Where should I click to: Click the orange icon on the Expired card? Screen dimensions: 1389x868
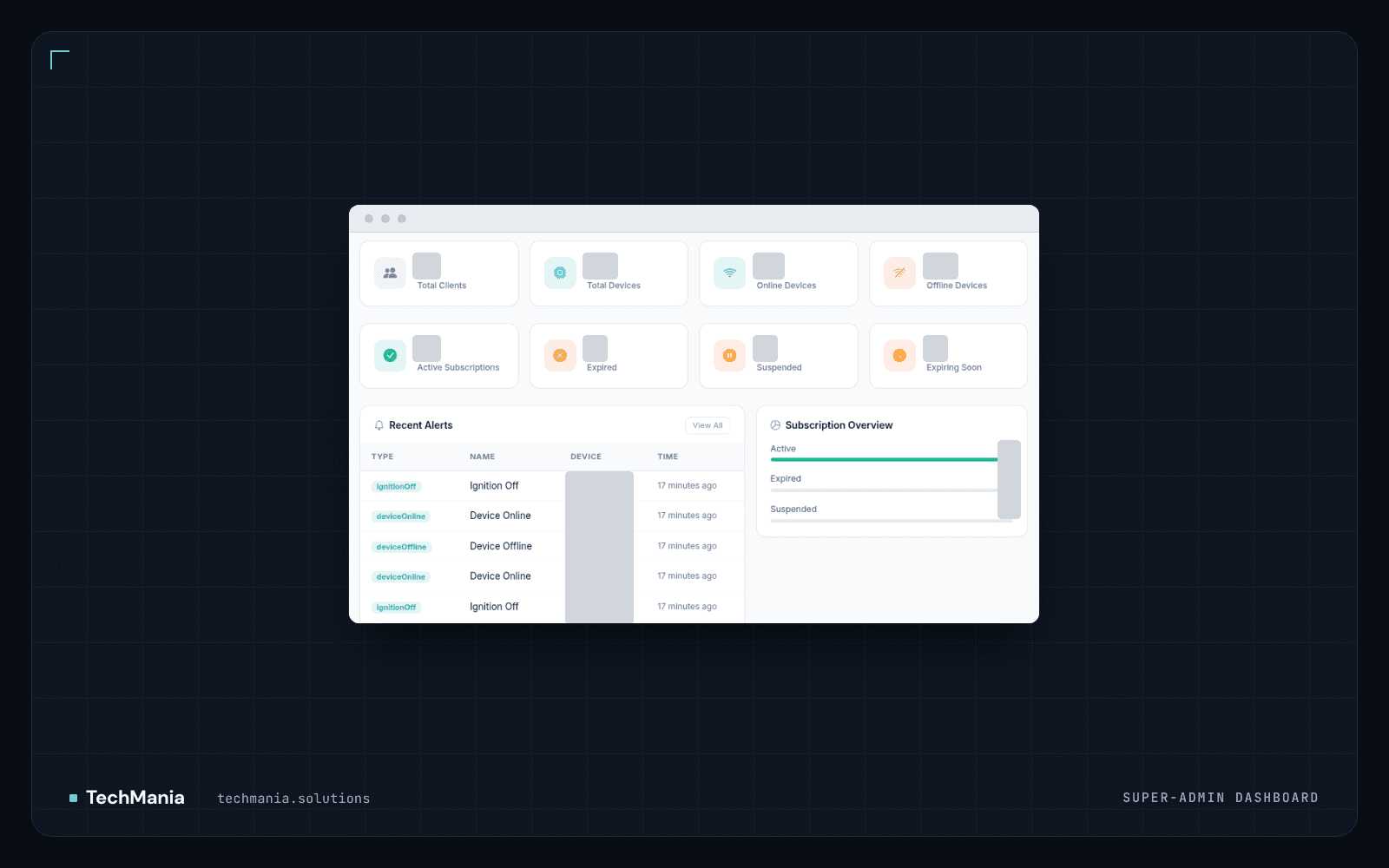tap(560, 355)
